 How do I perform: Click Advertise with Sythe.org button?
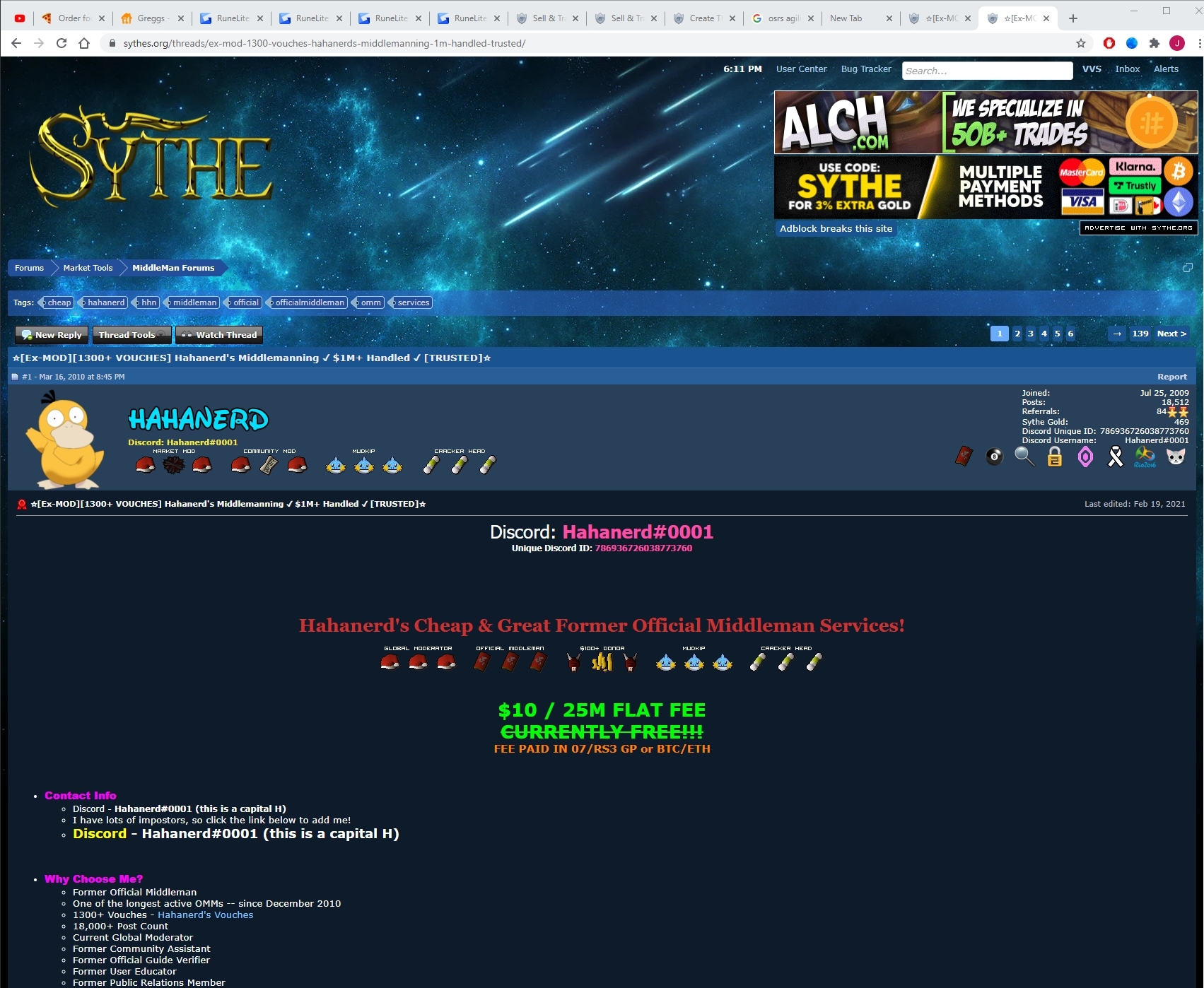tap(1138, 228)
